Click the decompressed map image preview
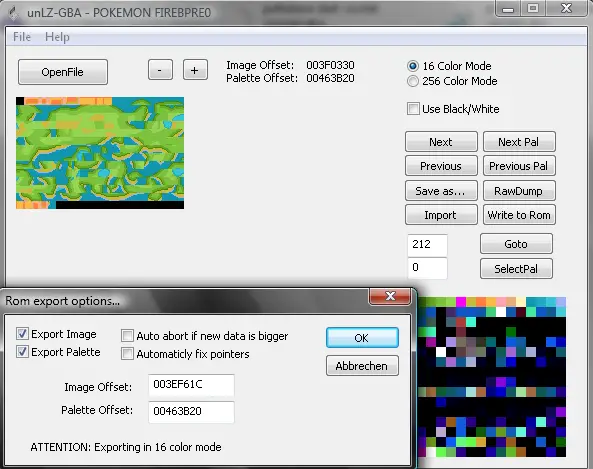Screen dimensions: 593x469 coord(100,153)
